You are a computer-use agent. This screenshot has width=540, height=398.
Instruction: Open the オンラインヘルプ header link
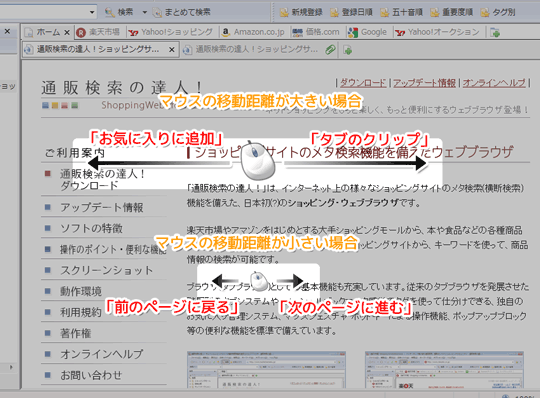494,83
